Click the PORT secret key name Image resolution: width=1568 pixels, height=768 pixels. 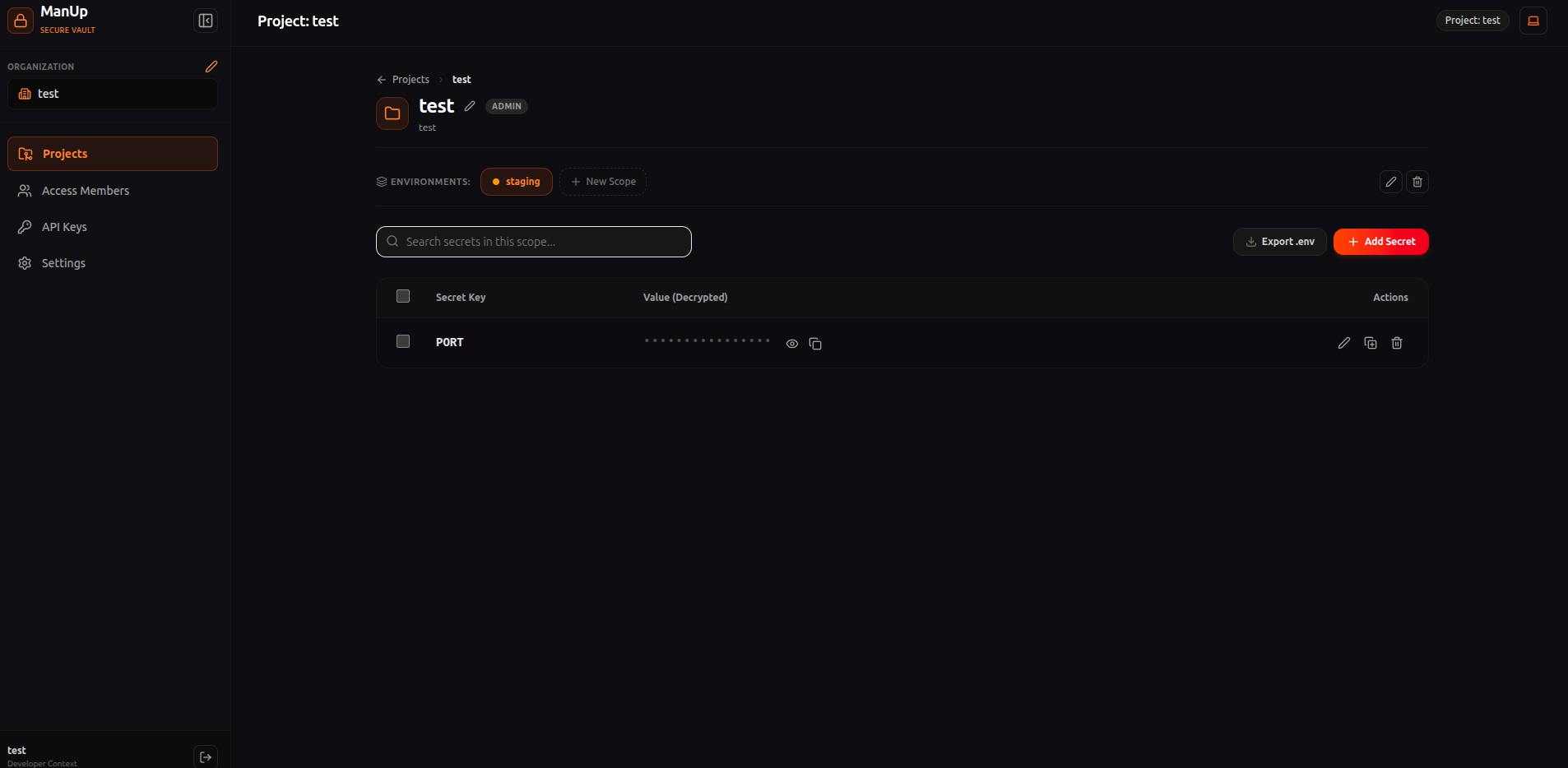[x=450, y=342]
